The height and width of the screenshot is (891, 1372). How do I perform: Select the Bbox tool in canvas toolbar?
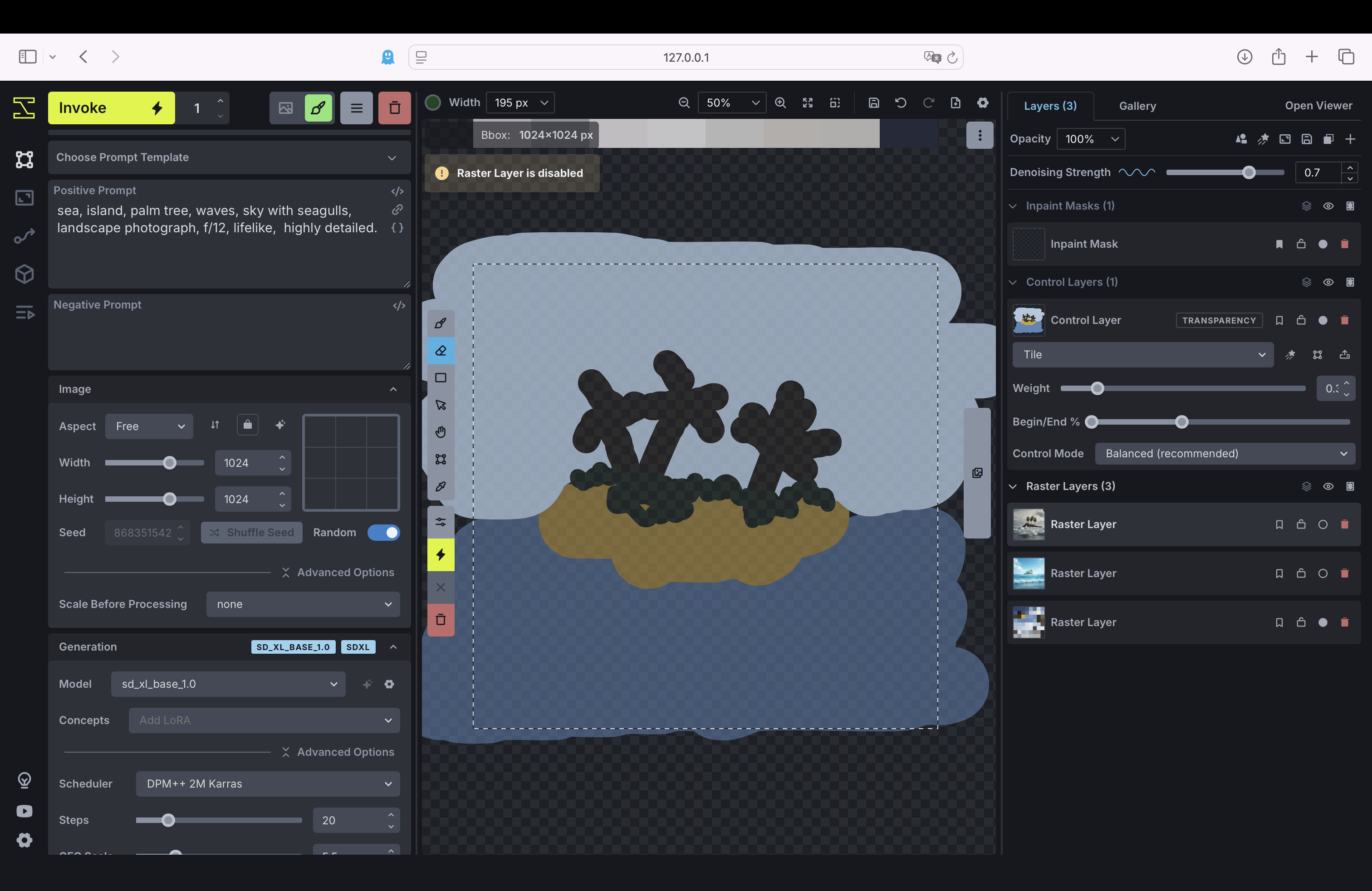[x=441, y=459]
